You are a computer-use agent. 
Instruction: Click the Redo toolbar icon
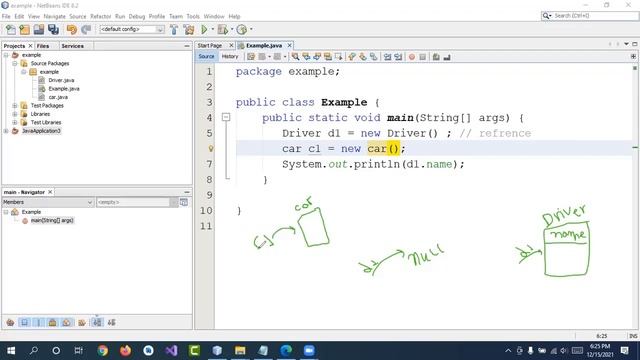(x=86, y=29)
